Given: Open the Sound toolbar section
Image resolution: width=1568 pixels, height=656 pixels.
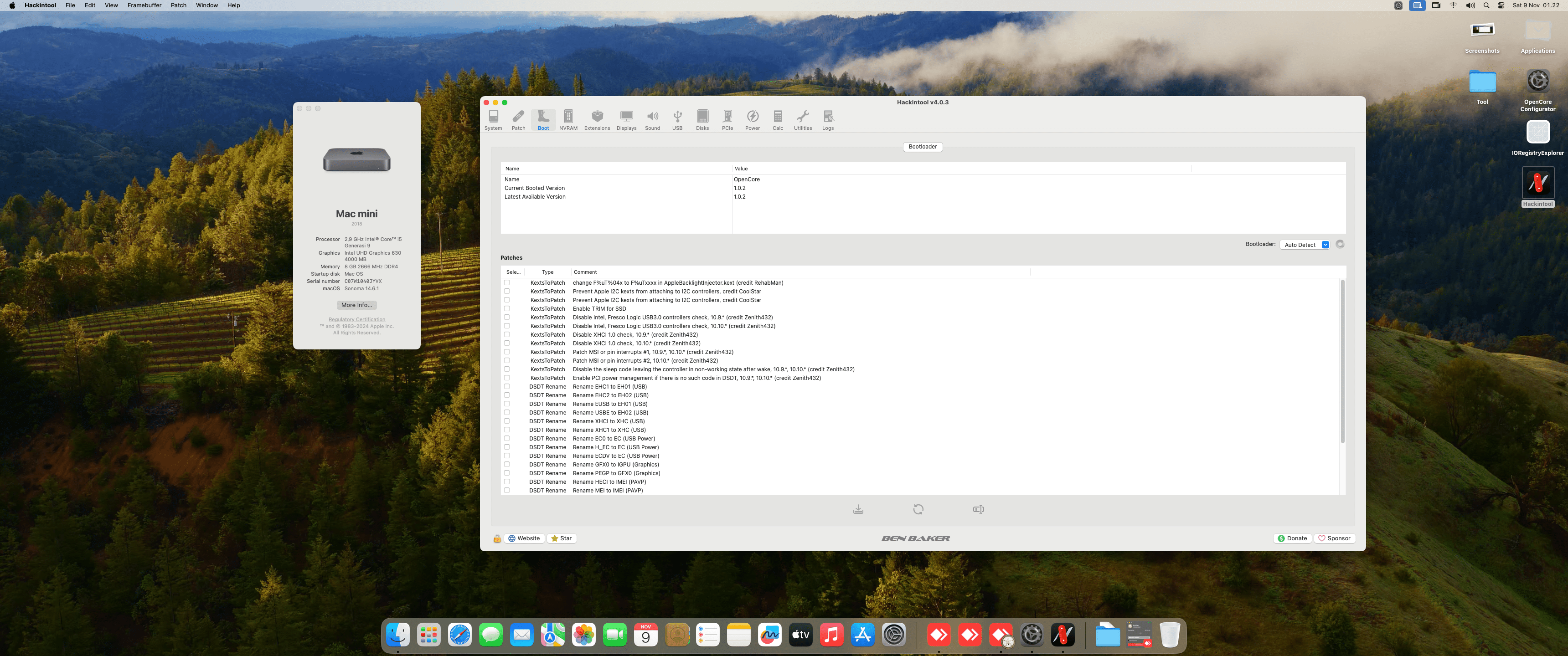Looking at the screenshot, I should coord(653,120).
